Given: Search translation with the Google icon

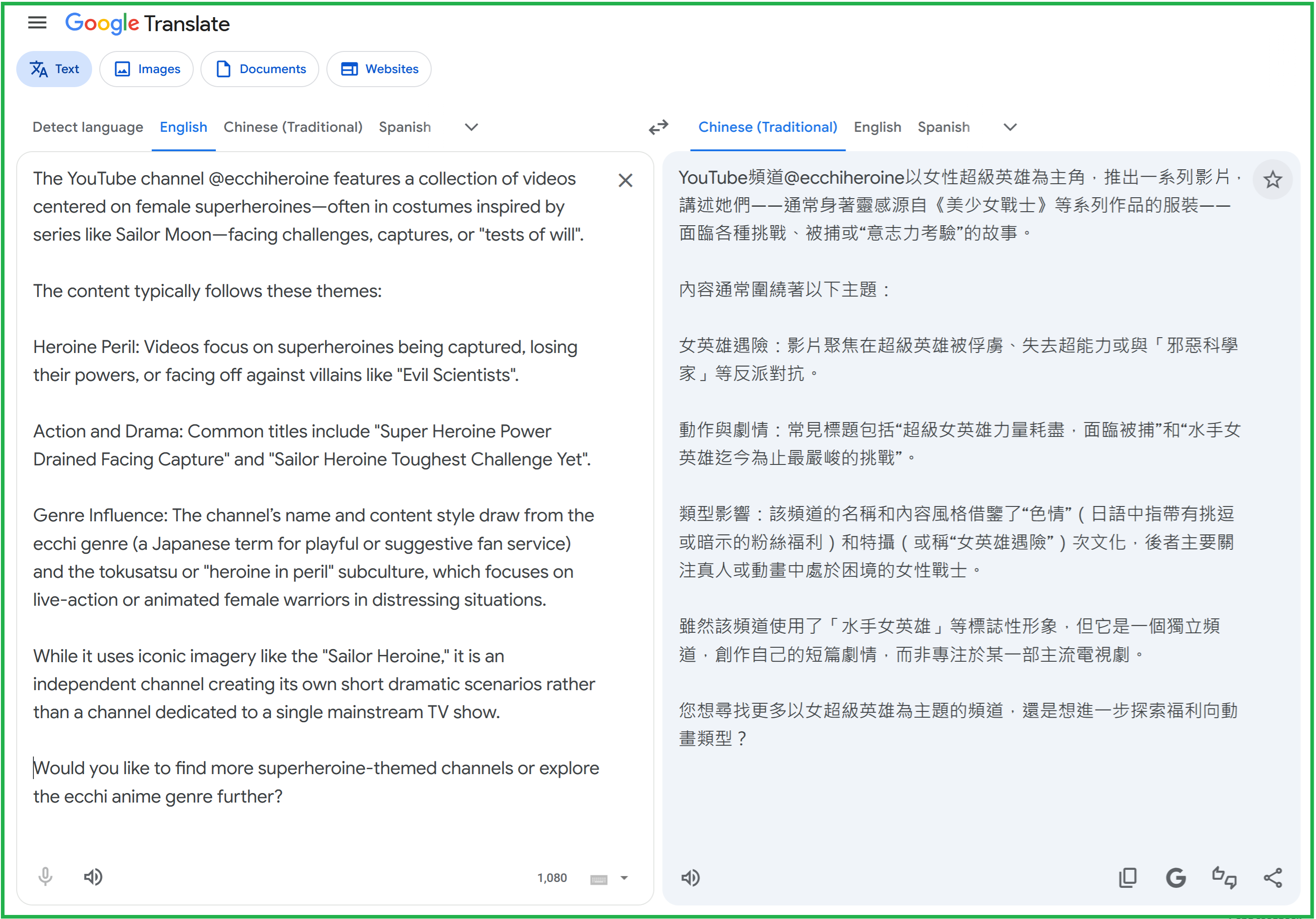Looking at the screenshot, I should [x=1176, y=877].
